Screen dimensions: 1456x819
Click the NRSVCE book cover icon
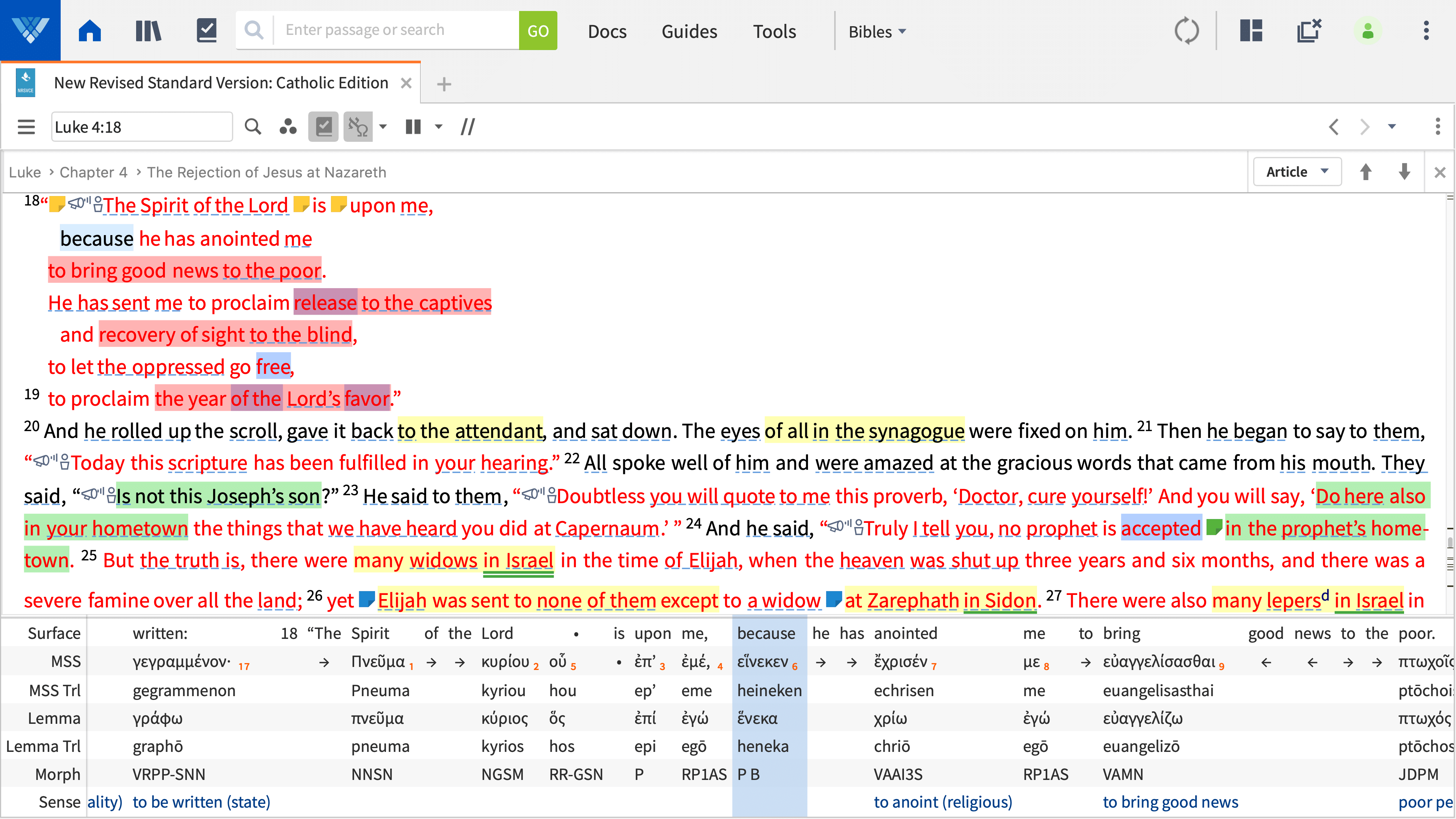click(25, 83)
